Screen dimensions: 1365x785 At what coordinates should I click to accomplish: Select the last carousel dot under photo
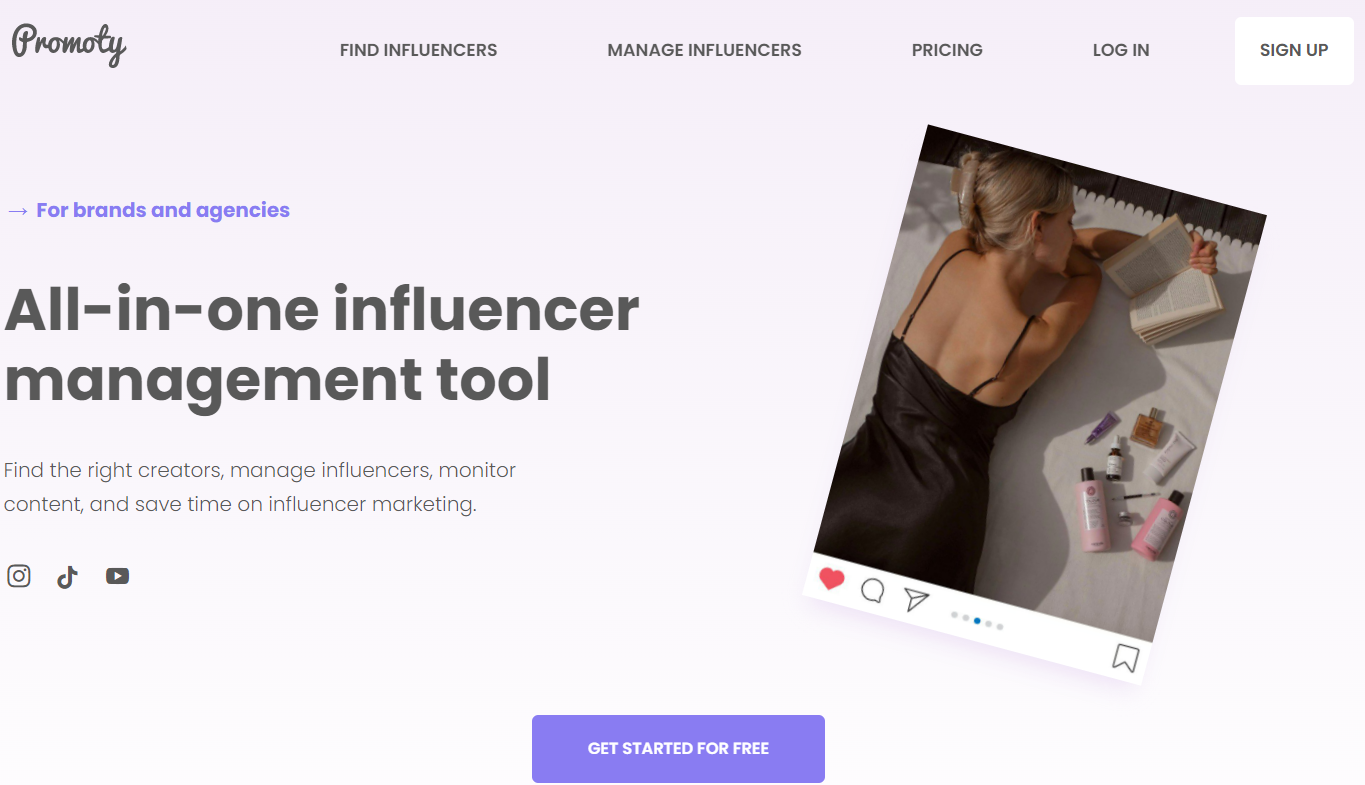click(x=1000, y=627)
